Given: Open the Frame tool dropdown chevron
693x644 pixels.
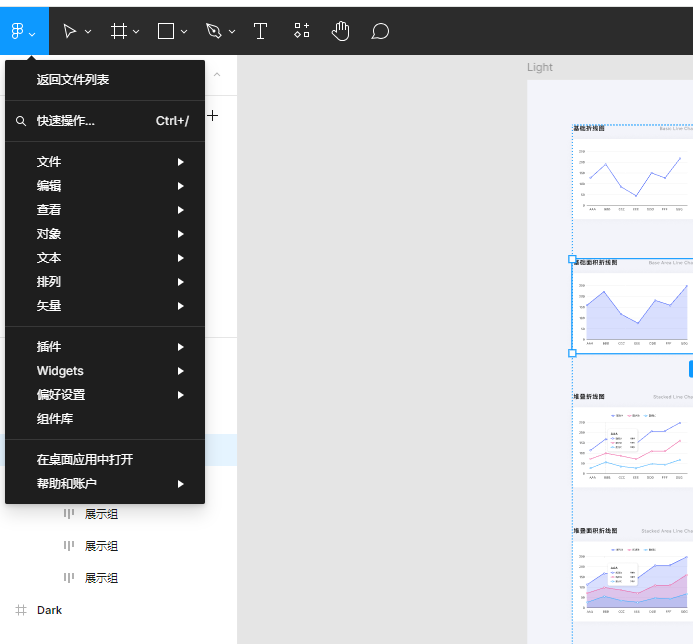Looking at the screenshot, I should click(136, 31).
